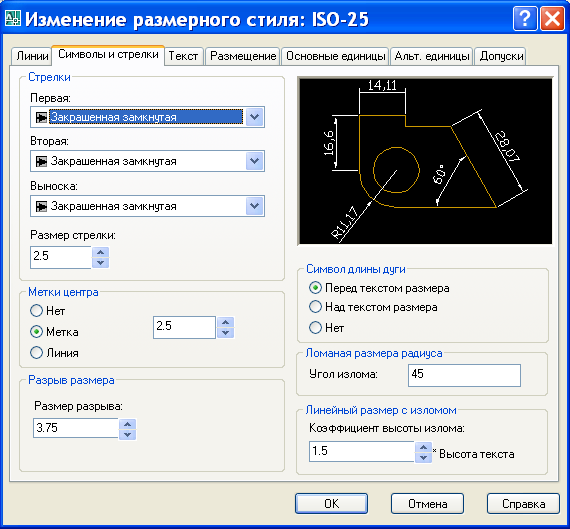Decrease Коэффициент высоты излома with the down arrow
The width and height of the screenshot is (570, 529).
pyautogui.click(x=423, y=457)
